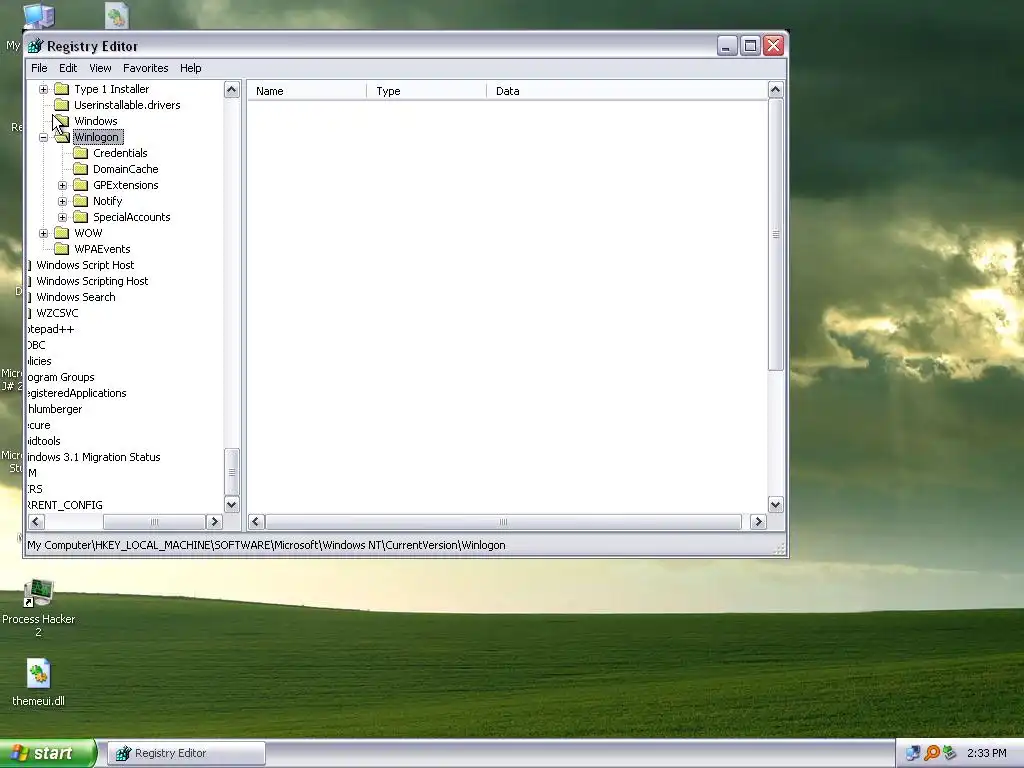
Task: Select the Winlogon key label
Action: (97, 136)
